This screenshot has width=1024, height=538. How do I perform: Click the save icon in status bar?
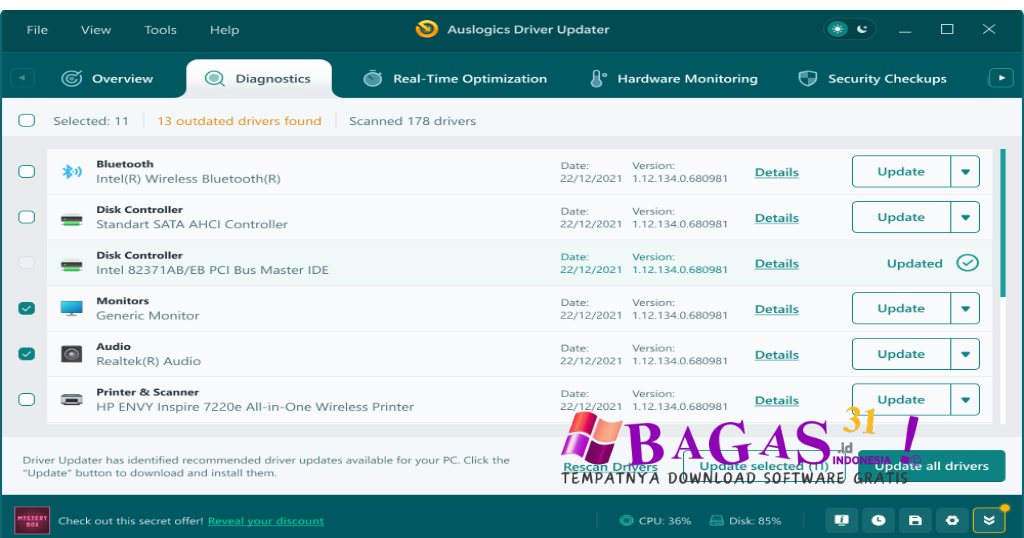pyautogui.click(x=915, y=520)
